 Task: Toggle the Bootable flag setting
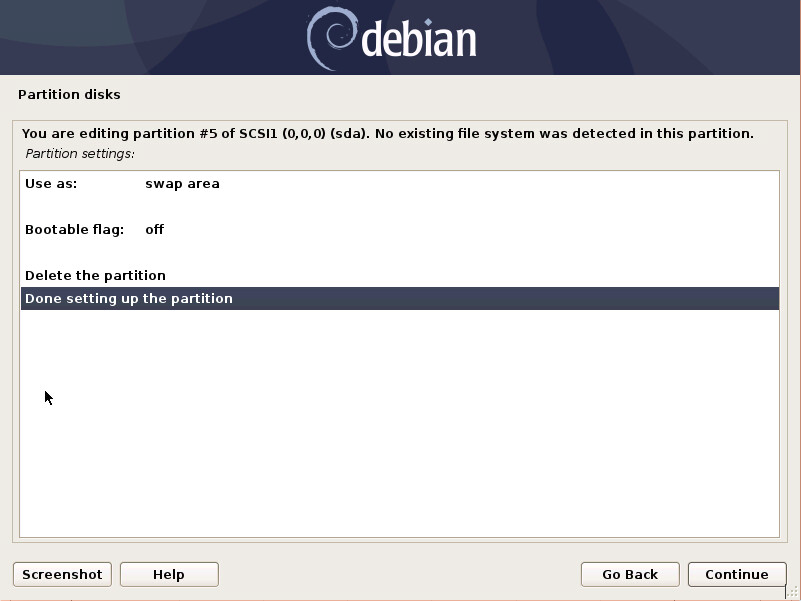pos(400,229)
